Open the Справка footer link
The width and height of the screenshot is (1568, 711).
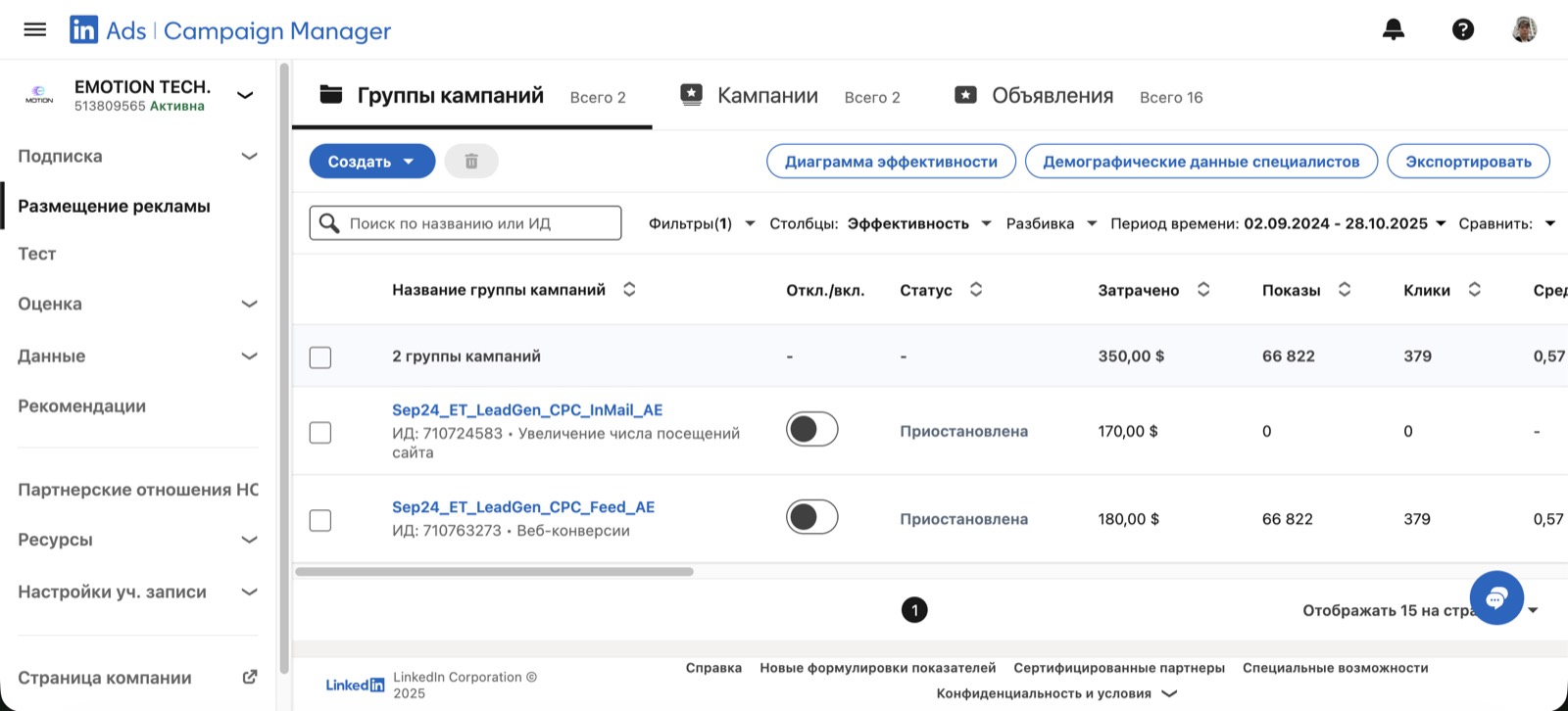click(713, 668)
